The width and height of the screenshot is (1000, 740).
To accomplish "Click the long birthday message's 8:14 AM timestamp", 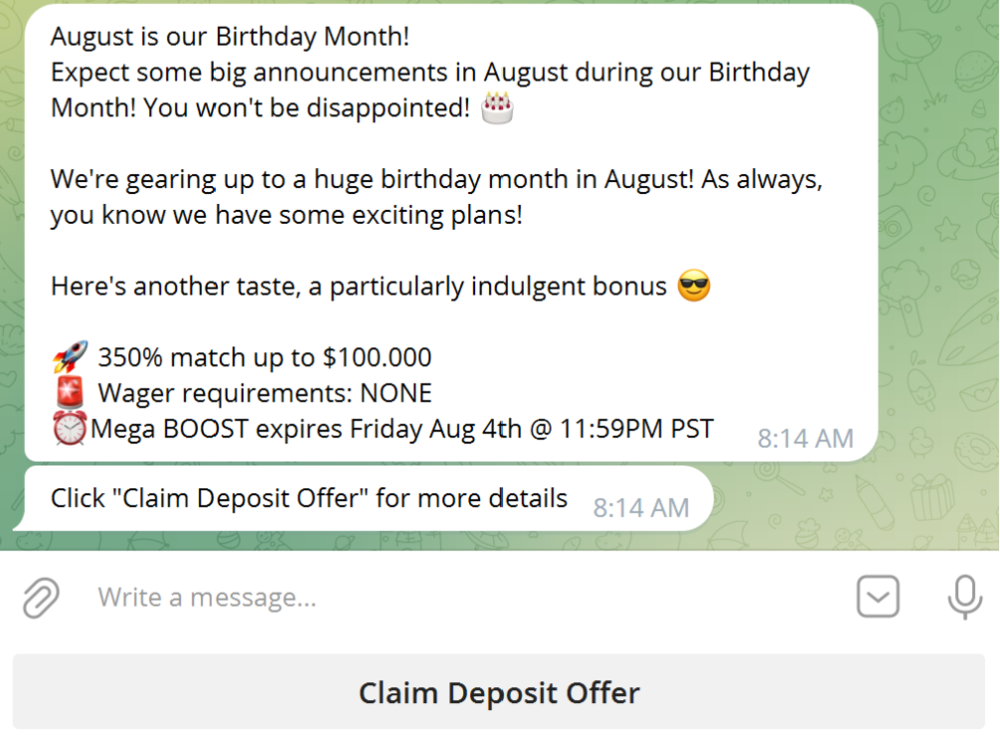I will (x=805, y=438).
